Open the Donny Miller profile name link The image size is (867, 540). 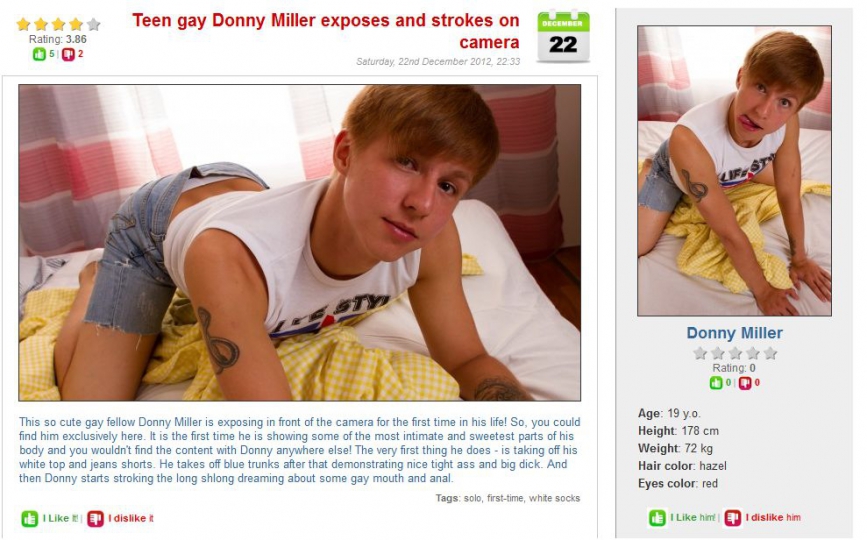pos(734,333)
